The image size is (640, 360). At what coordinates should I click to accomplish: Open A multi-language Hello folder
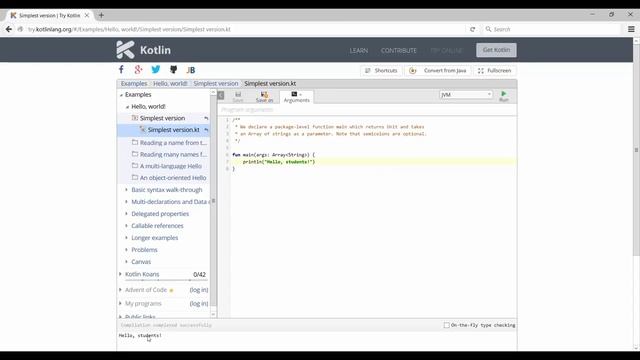167,166
